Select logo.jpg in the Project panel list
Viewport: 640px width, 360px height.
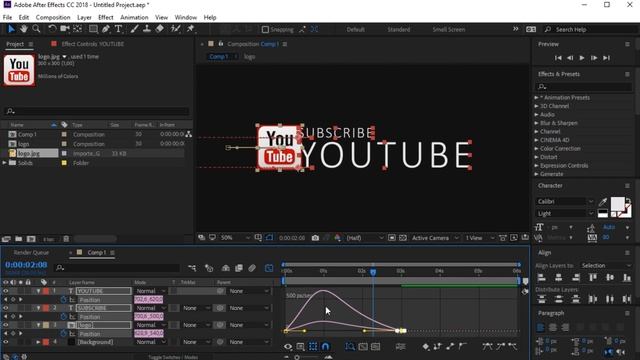click(29, 153)
